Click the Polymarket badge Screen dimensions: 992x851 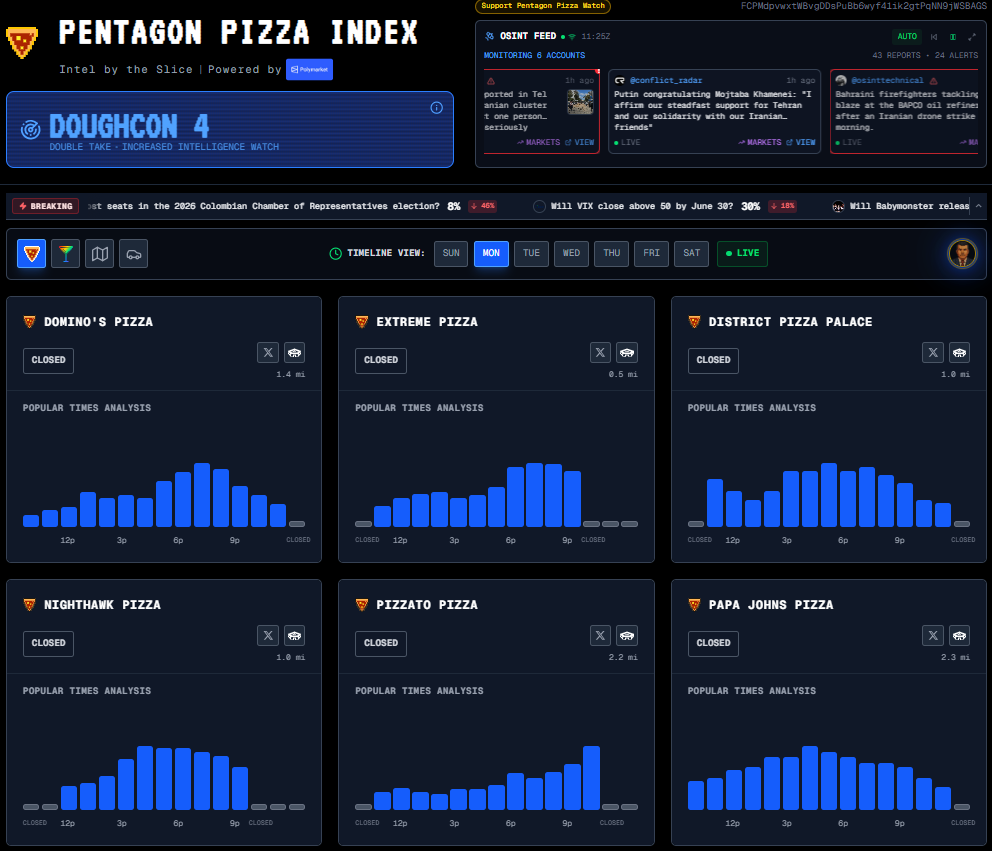[309, 70]
